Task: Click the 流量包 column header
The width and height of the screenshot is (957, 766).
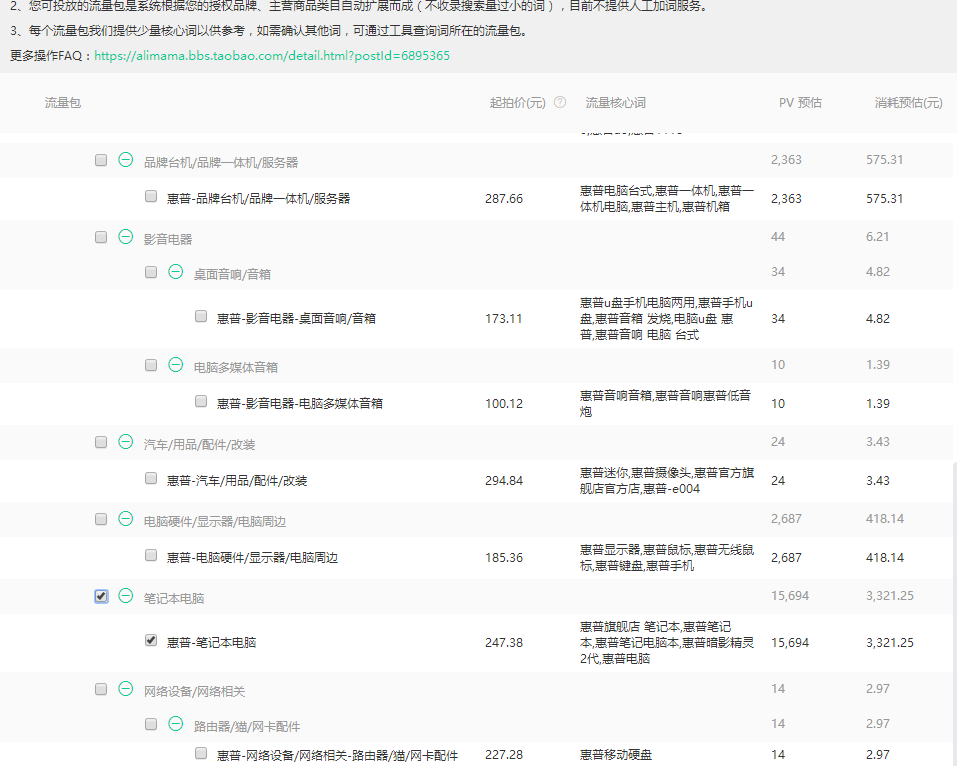Action: point(61,102)
